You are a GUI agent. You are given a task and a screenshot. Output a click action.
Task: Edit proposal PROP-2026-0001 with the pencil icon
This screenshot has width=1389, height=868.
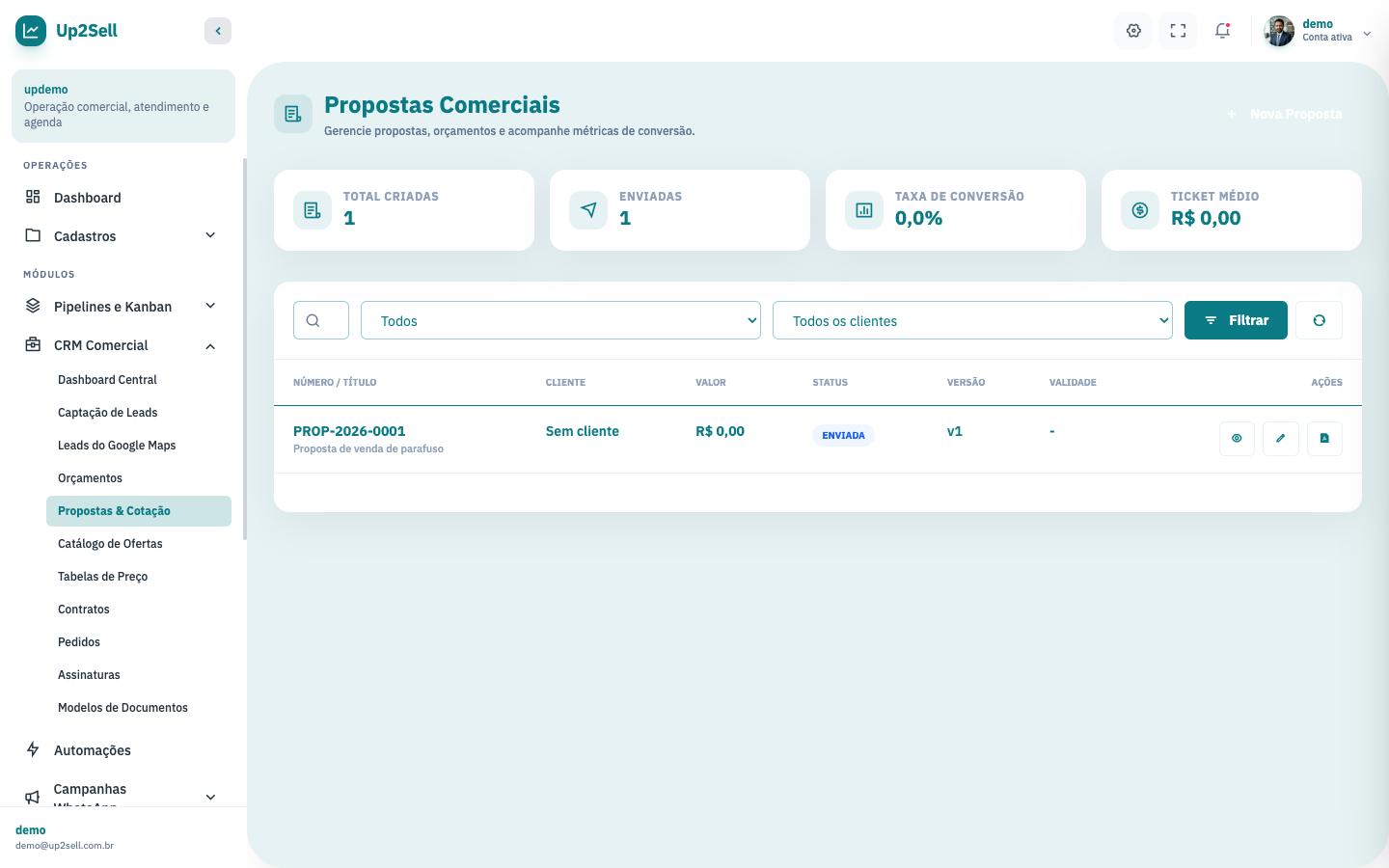[x=1281, y=438]
